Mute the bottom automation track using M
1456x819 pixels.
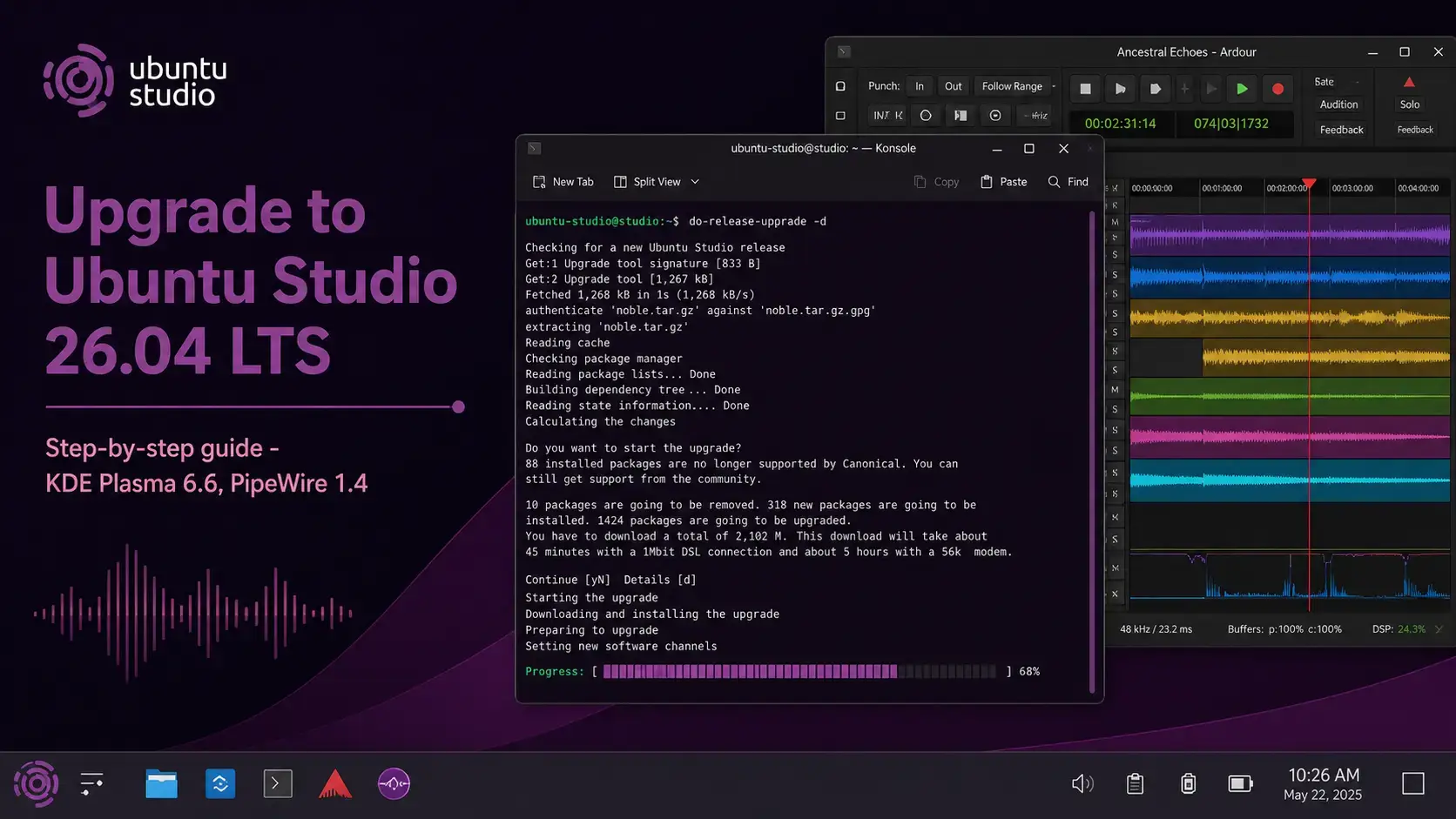[x=1115, y=567]
